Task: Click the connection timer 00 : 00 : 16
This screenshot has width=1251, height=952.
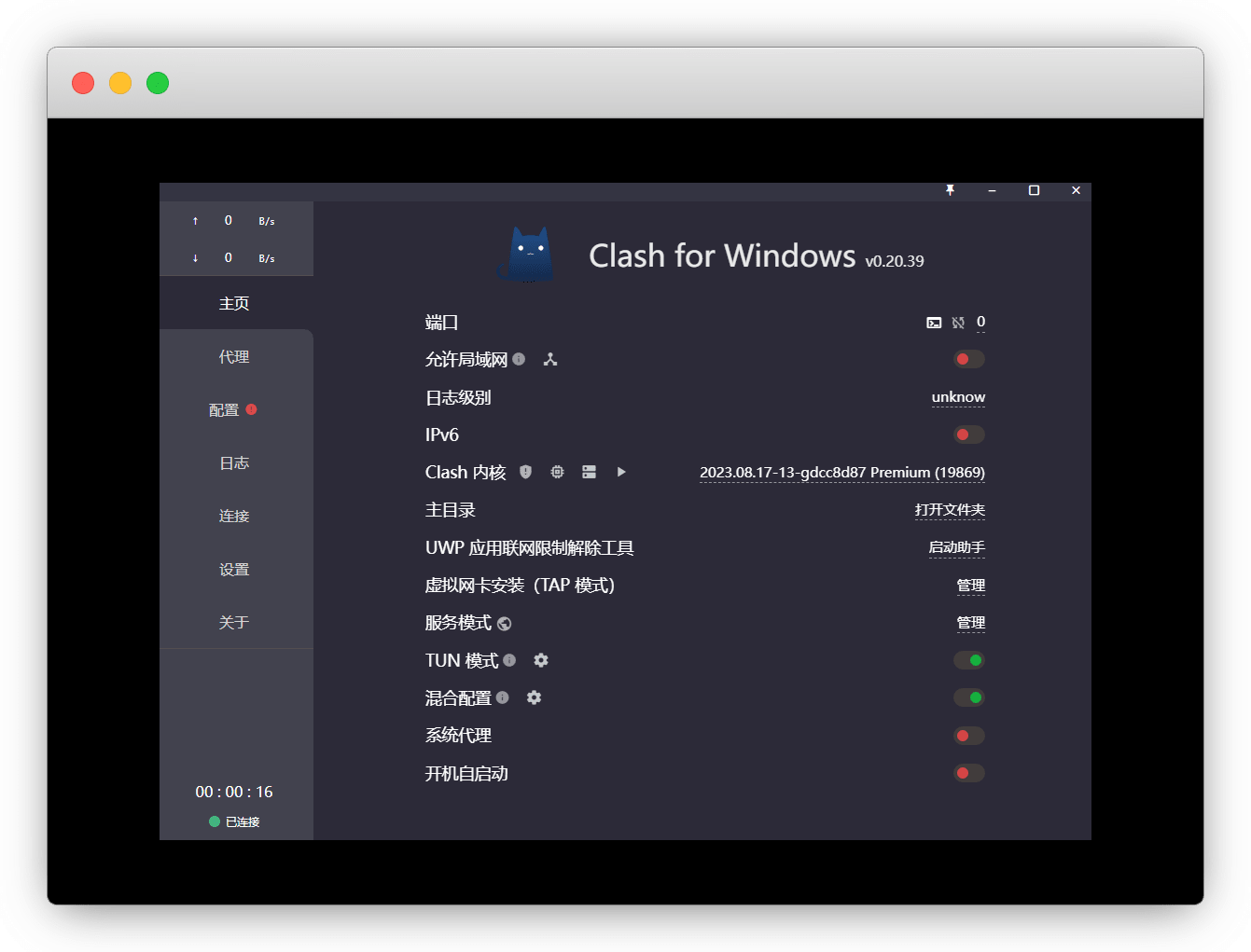Action: tap(234, 792)
